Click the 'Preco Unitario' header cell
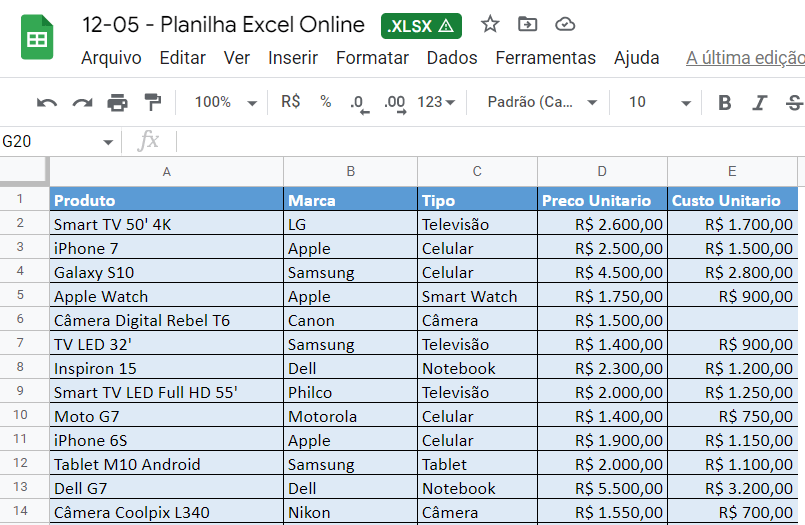This screenshot has width=805, height=525. pos(602,200)
